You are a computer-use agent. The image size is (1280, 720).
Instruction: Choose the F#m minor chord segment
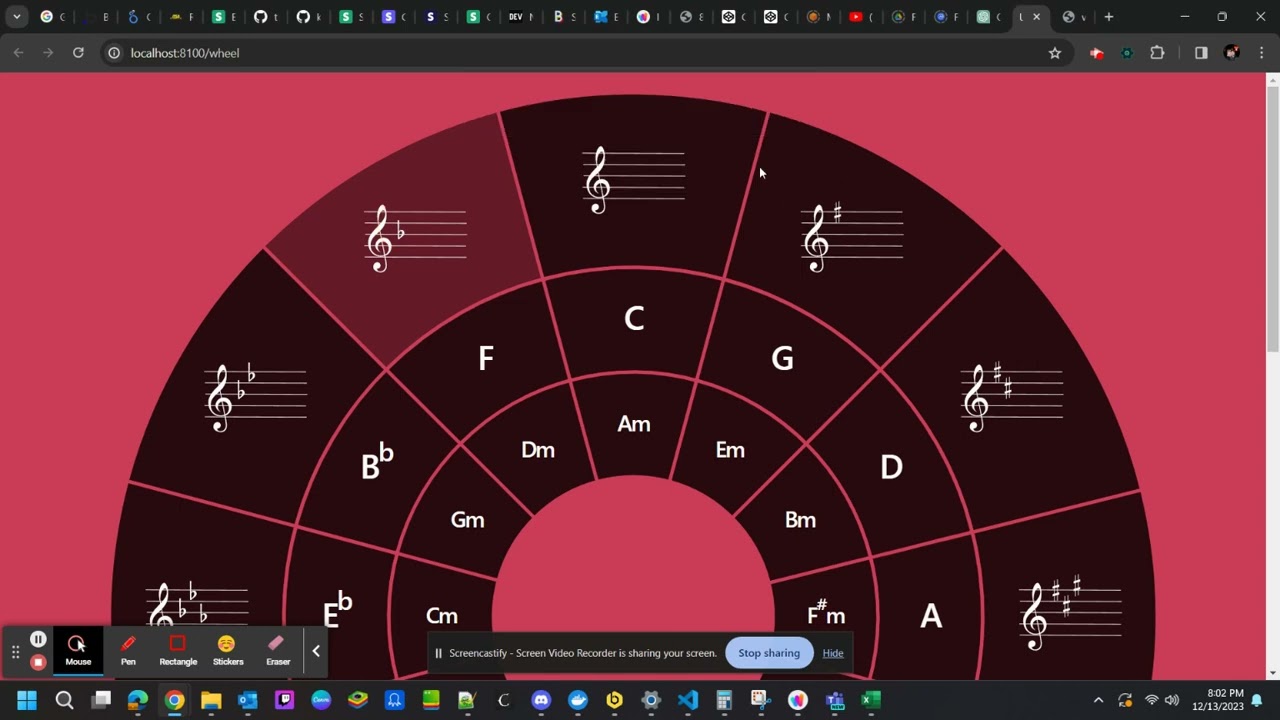pos(826,613)
